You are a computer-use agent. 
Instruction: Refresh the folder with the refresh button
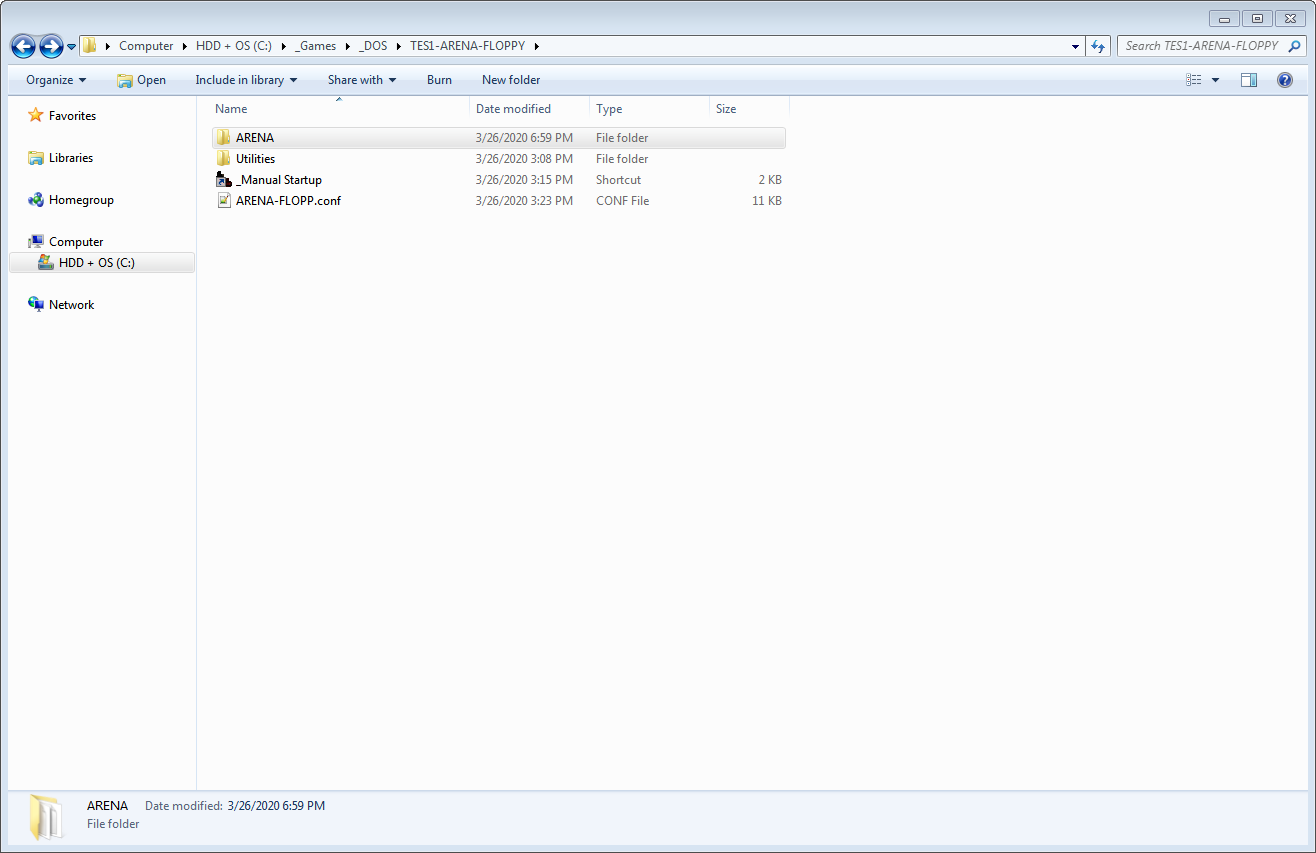pos(1098,46)
